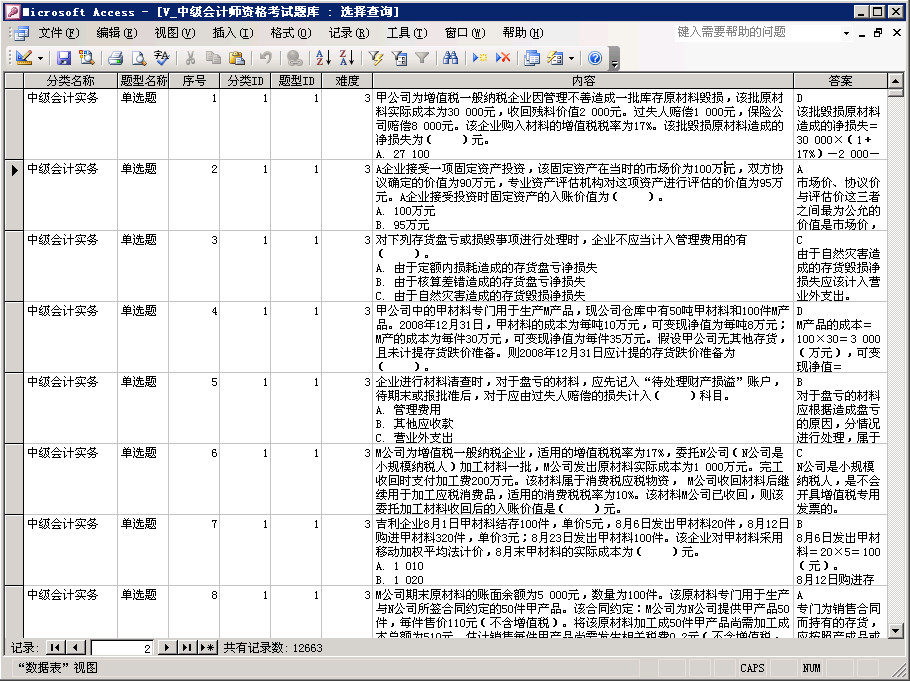
Task: Click the Delete Record toolbar icon
Action: coord(503,57)
